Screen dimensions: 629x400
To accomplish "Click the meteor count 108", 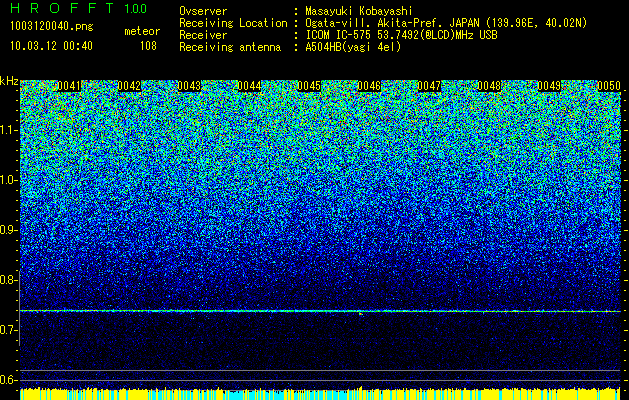I will (x=148, y=46).
